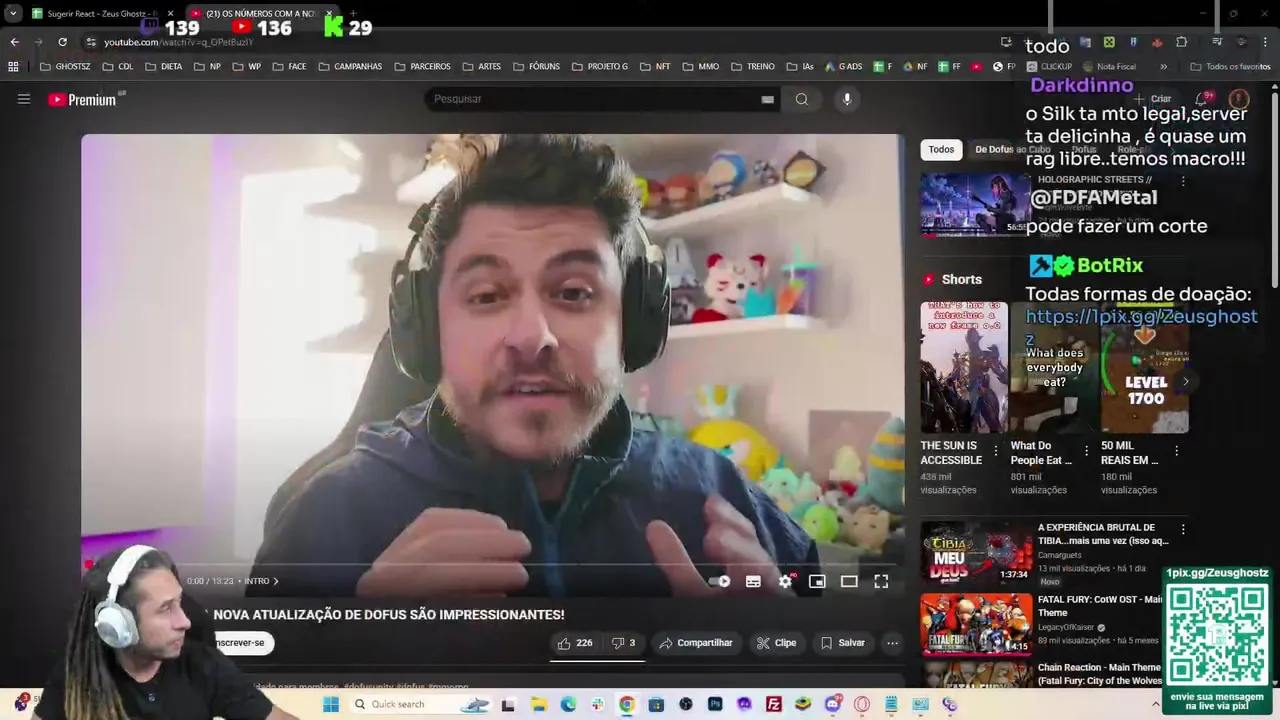Open browser tab search dropdown
This screenshot has width=1280, height=720.
tap(12, 13)
